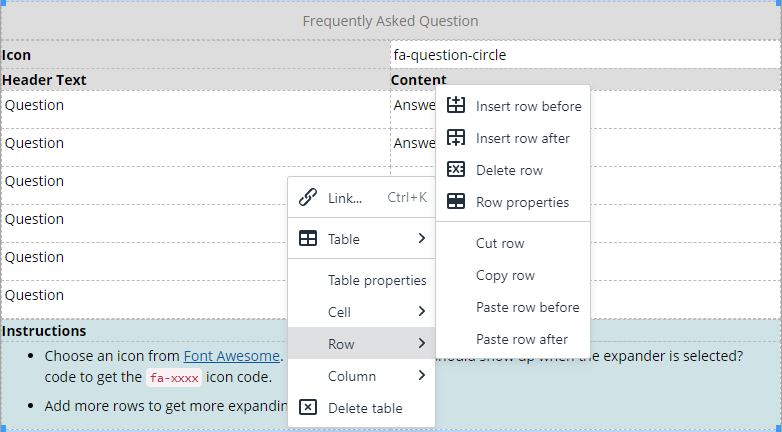Choose Paste row after
This screenshot has width=782, height=432.
pyautogui.click(x=522, y=339)
